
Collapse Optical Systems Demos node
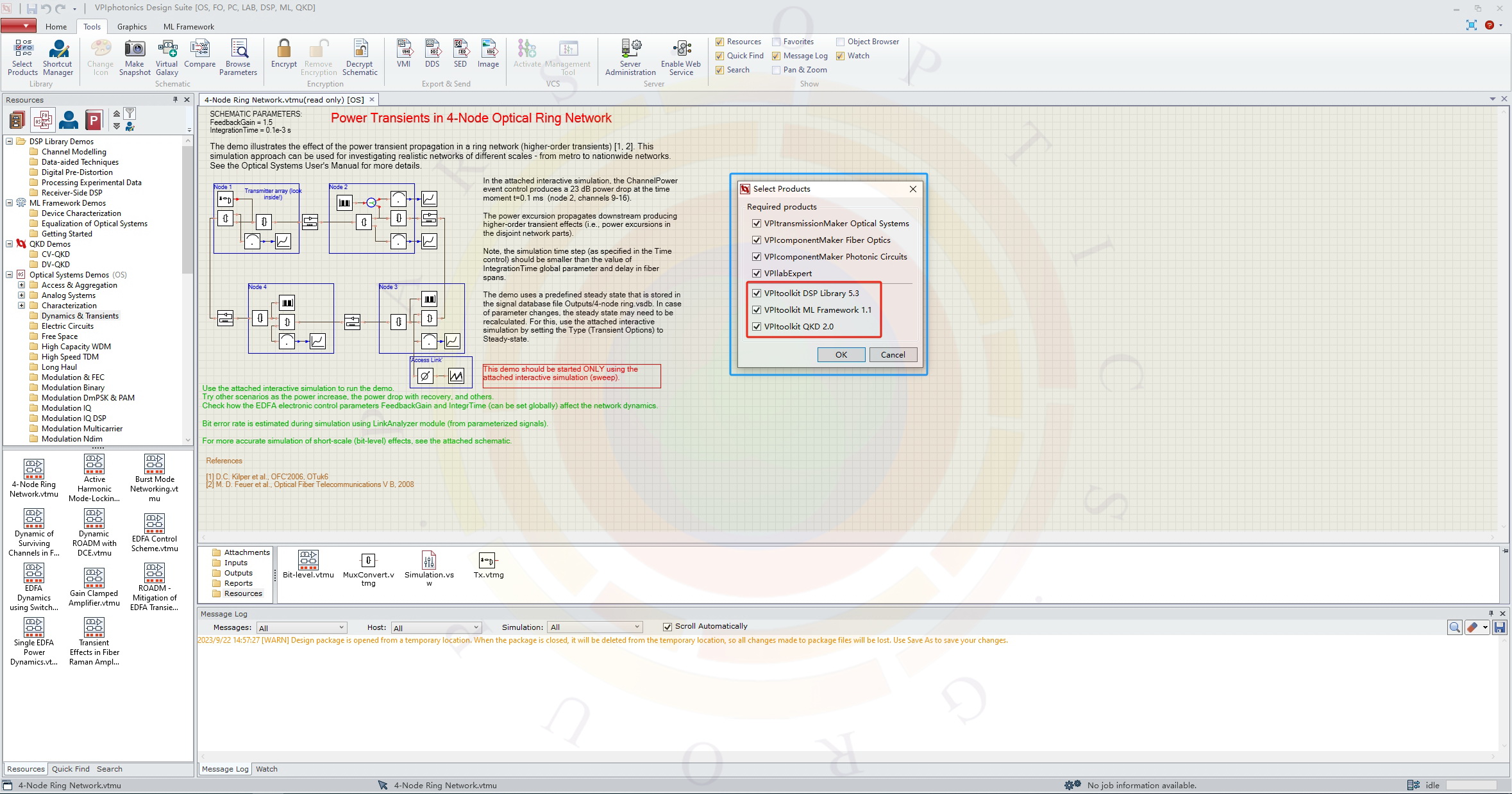click(x=10, y=275)
